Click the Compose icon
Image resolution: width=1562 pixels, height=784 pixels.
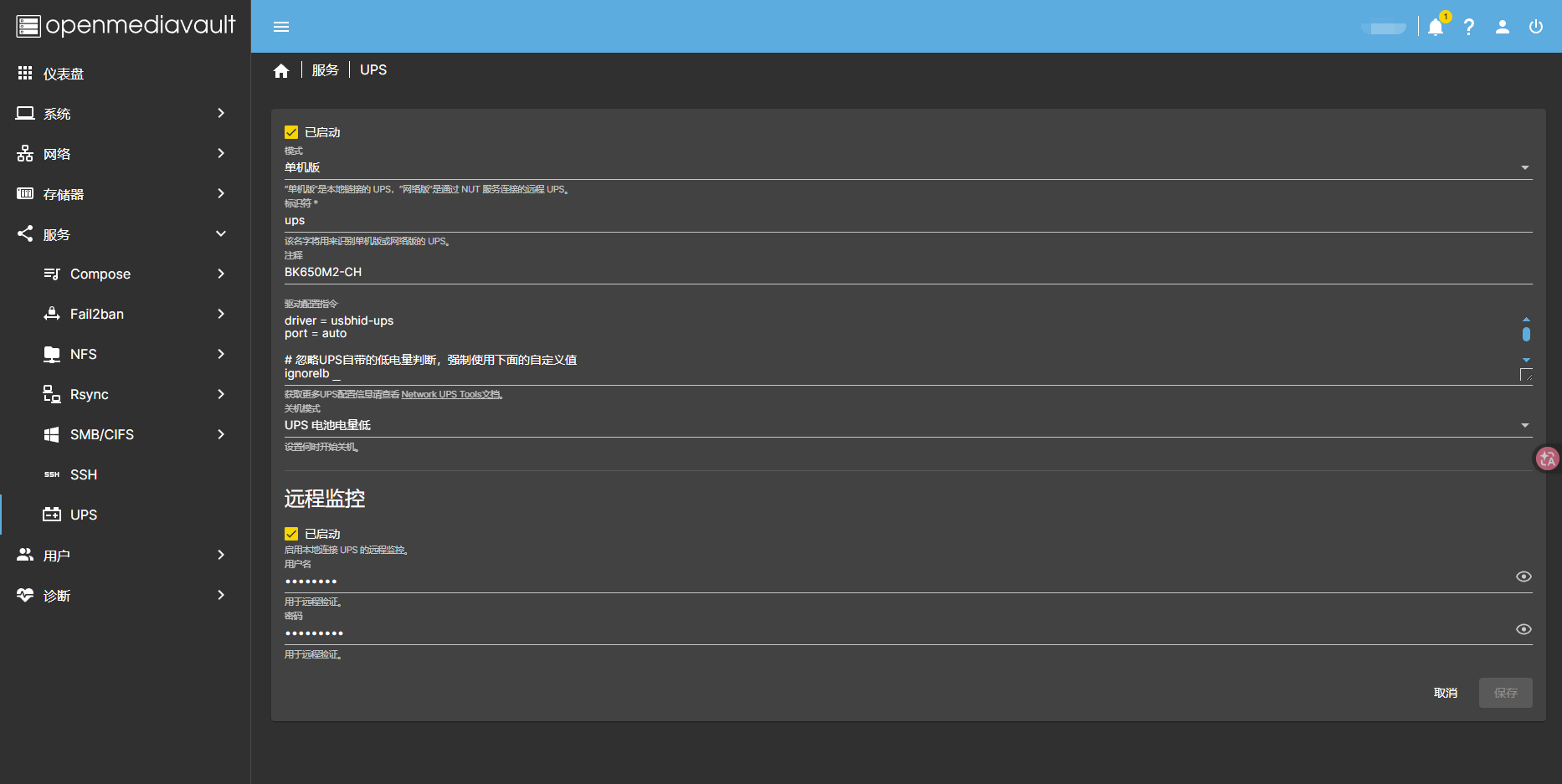52,274
